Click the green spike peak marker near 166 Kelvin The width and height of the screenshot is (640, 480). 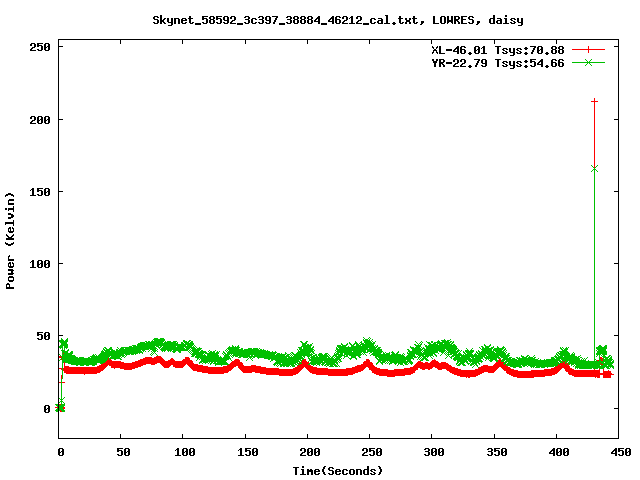coord(594,169)
